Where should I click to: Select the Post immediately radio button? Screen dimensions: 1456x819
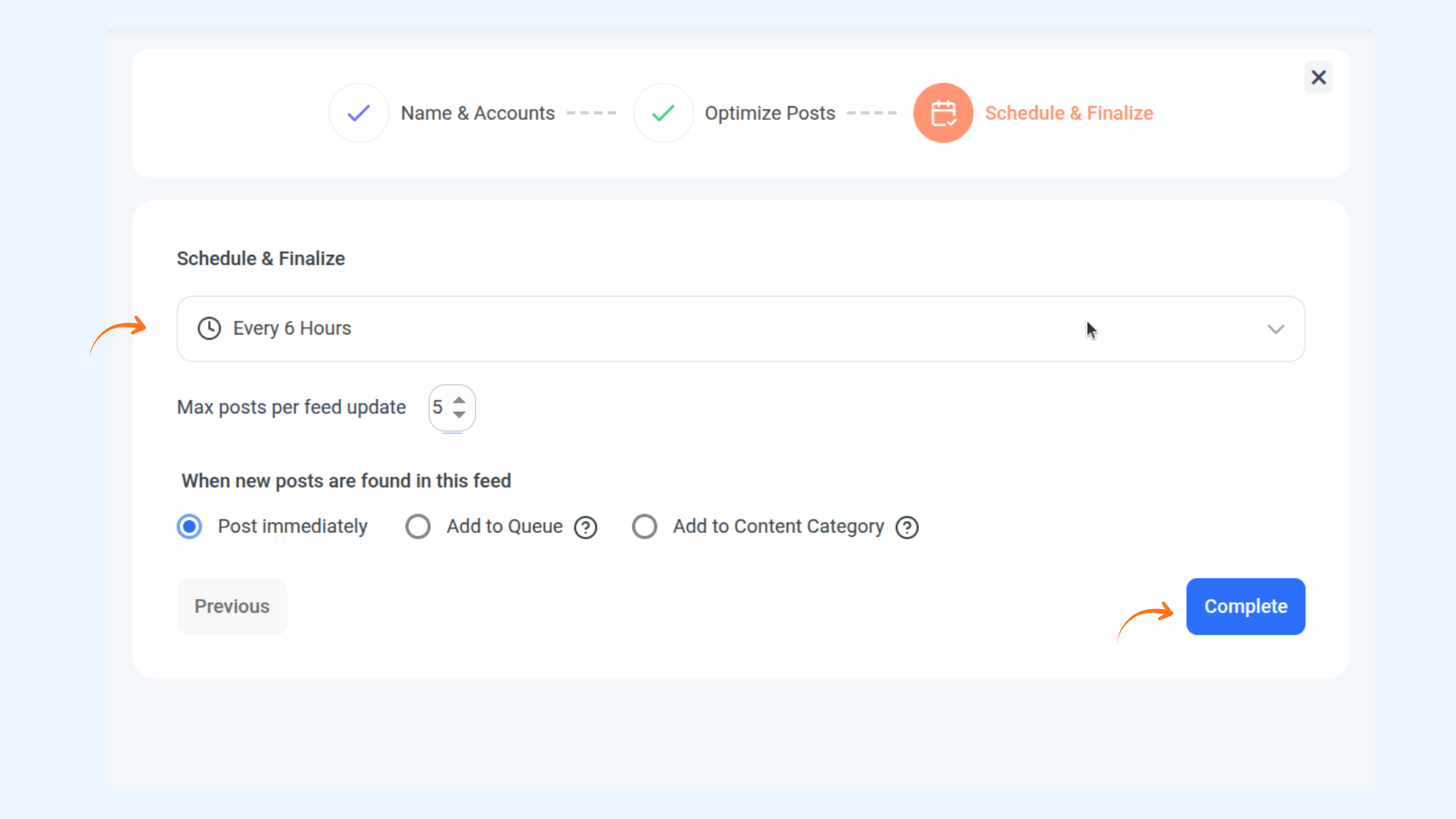190,526
